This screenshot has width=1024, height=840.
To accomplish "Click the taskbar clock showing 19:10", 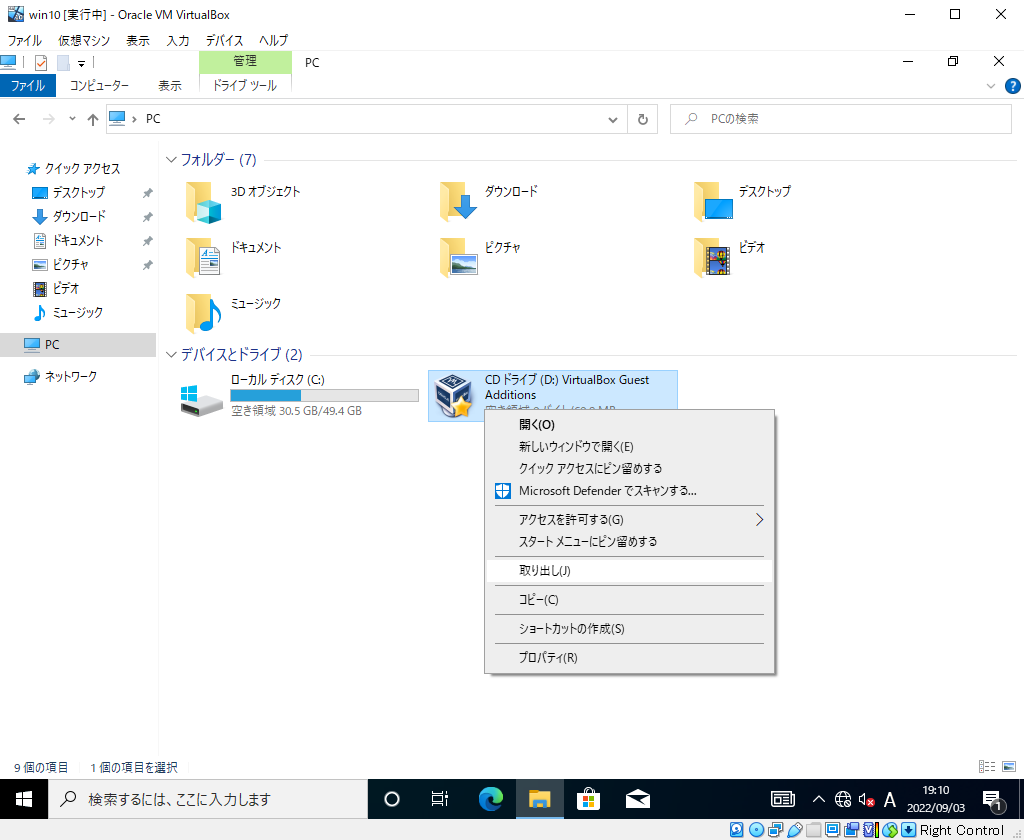I will point(935,799).
